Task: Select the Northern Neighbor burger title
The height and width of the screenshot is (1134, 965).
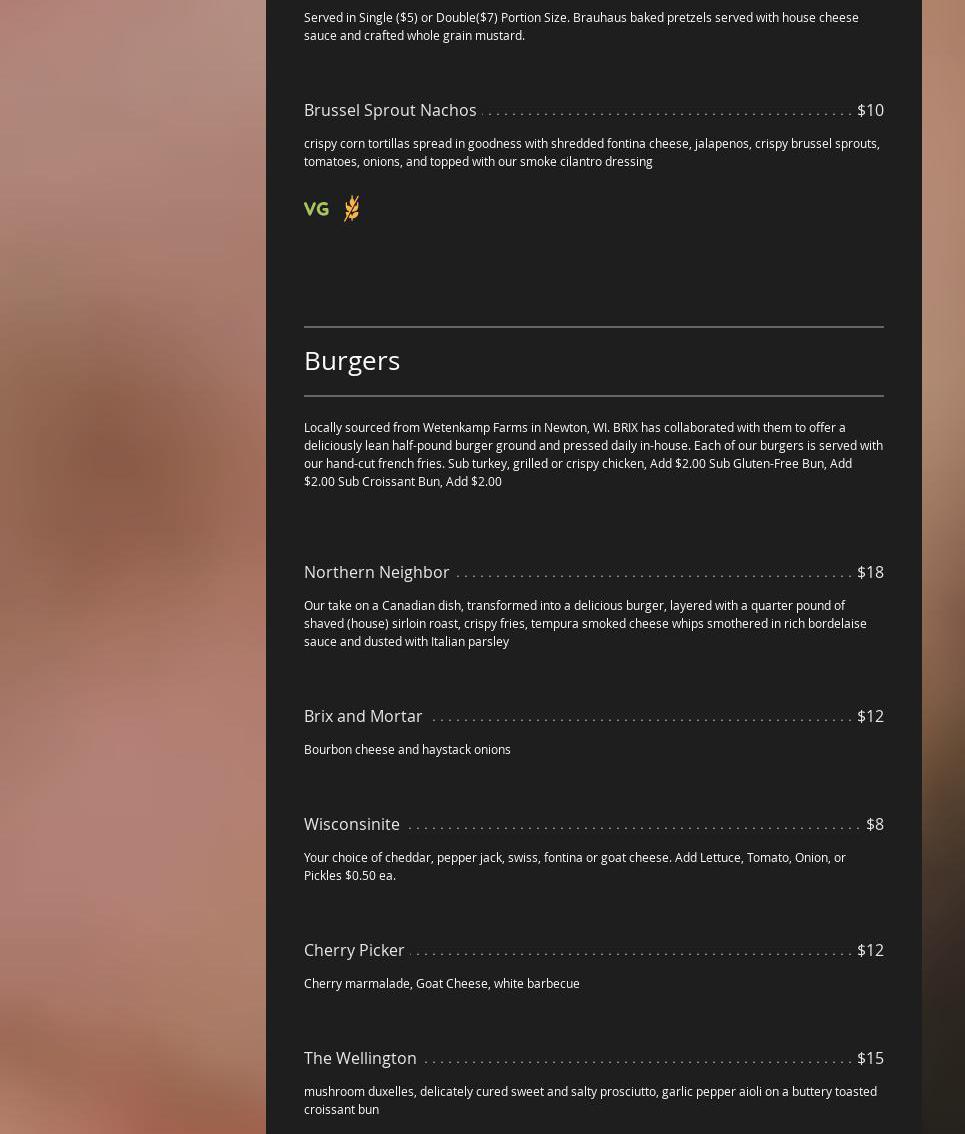Action: pyautogui.click(x=376, y=572)
